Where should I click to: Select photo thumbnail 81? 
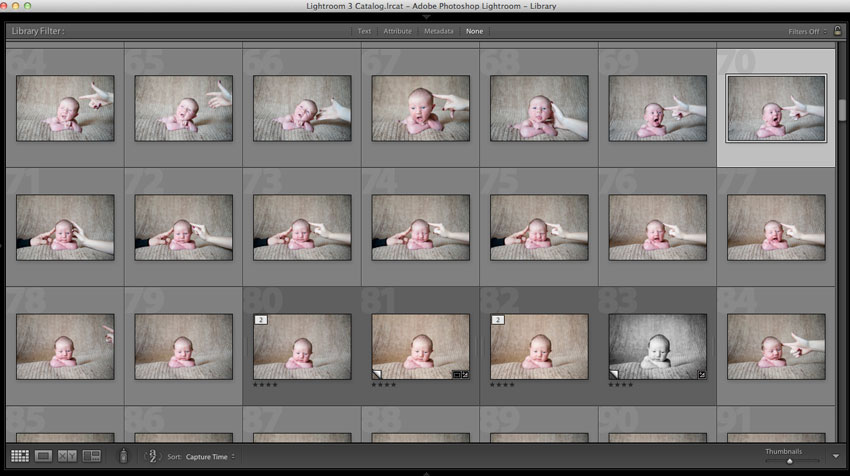(x=421, y=347)
